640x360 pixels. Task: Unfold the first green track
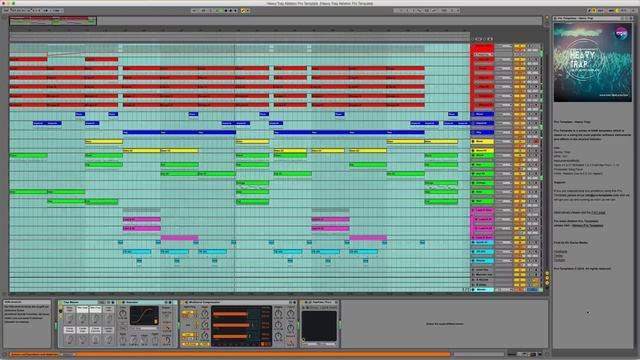pos(473,156)
